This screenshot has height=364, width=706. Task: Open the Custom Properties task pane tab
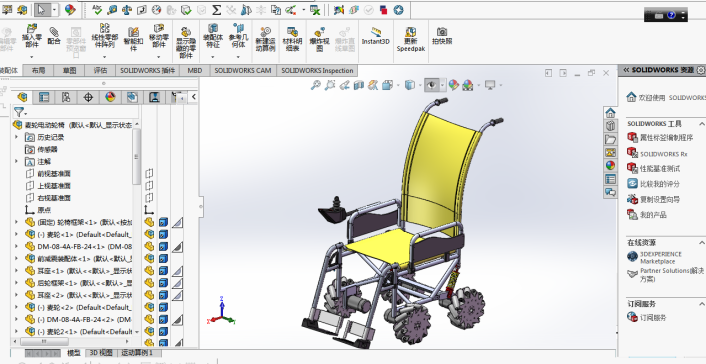pos(610,179)
